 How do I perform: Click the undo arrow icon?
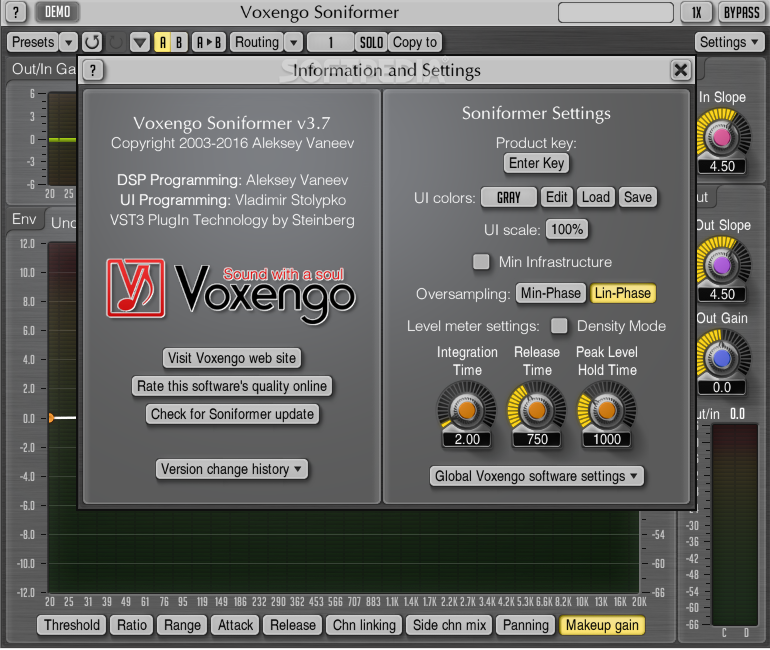[x=92, y=42]
